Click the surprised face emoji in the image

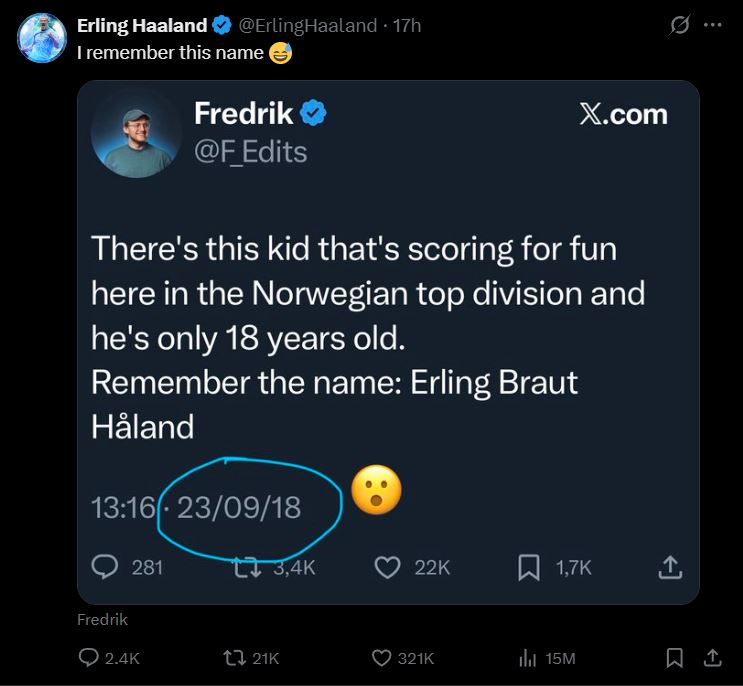pyautogui.click(x=377, y=490)
